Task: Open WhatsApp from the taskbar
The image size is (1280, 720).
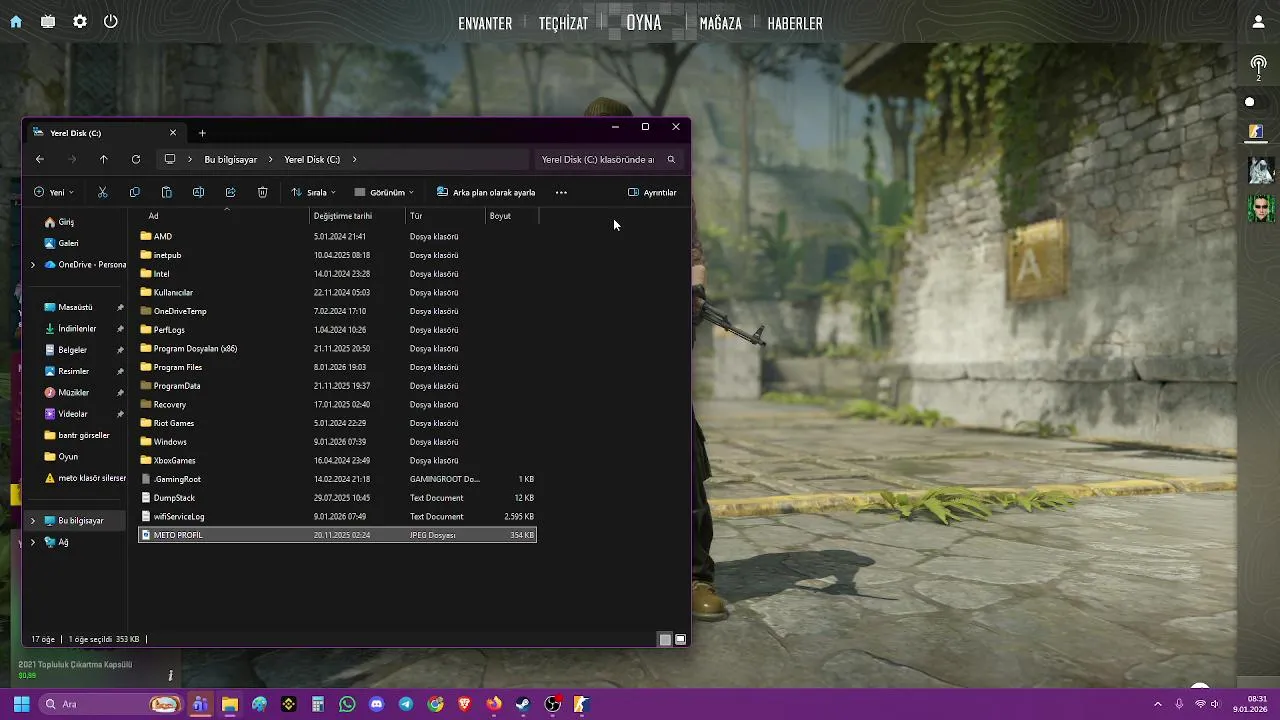Action: tap(347, 704)
